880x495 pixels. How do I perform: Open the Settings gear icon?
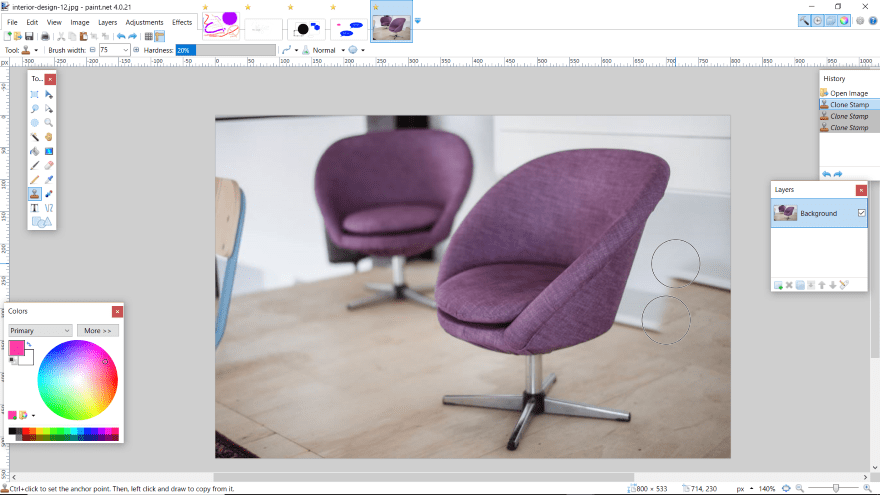859,21
